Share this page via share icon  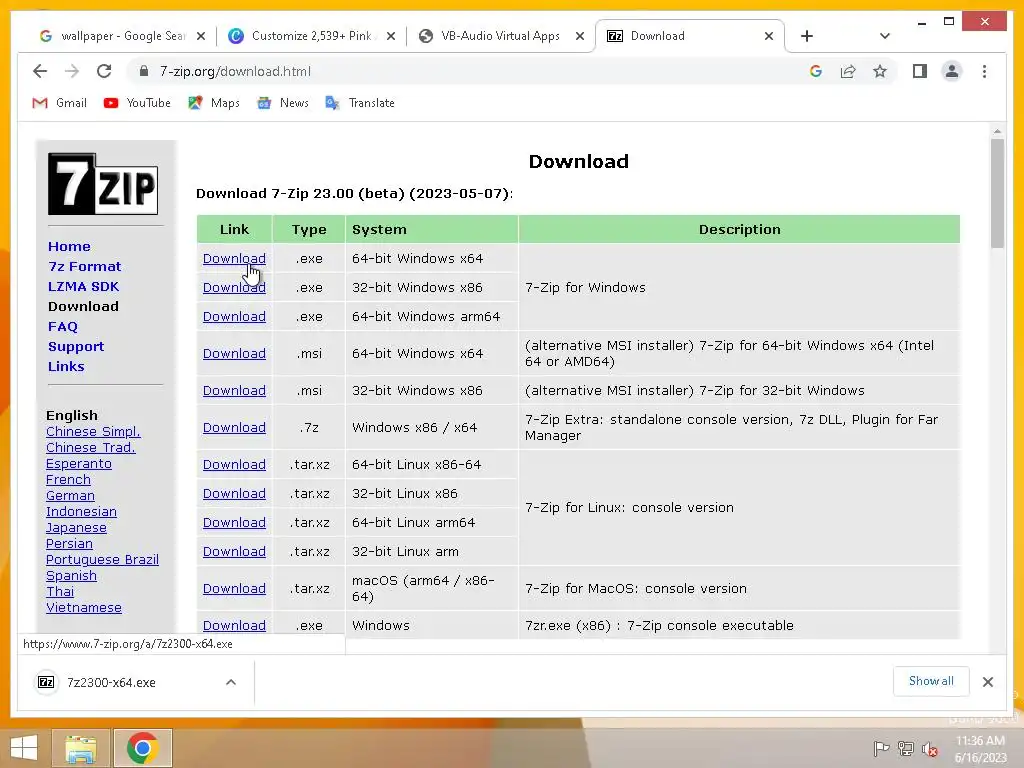point(848,71)
